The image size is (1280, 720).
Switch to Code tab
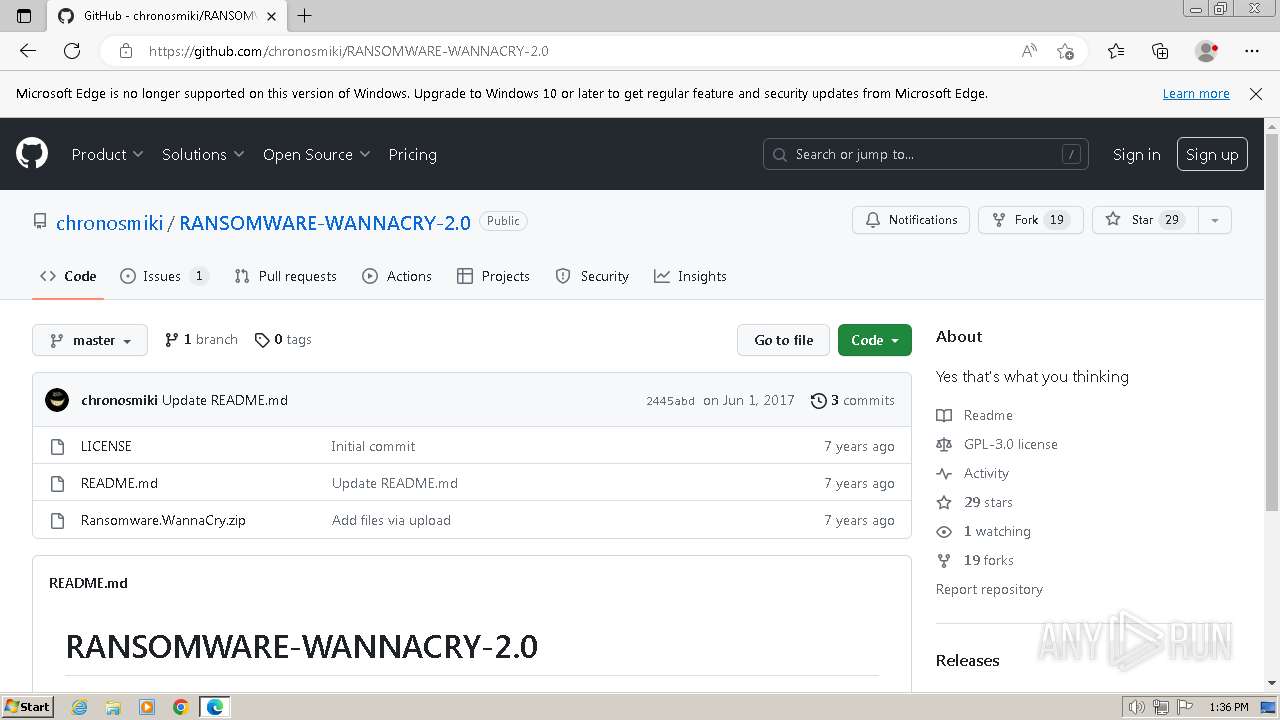[68, 276]
